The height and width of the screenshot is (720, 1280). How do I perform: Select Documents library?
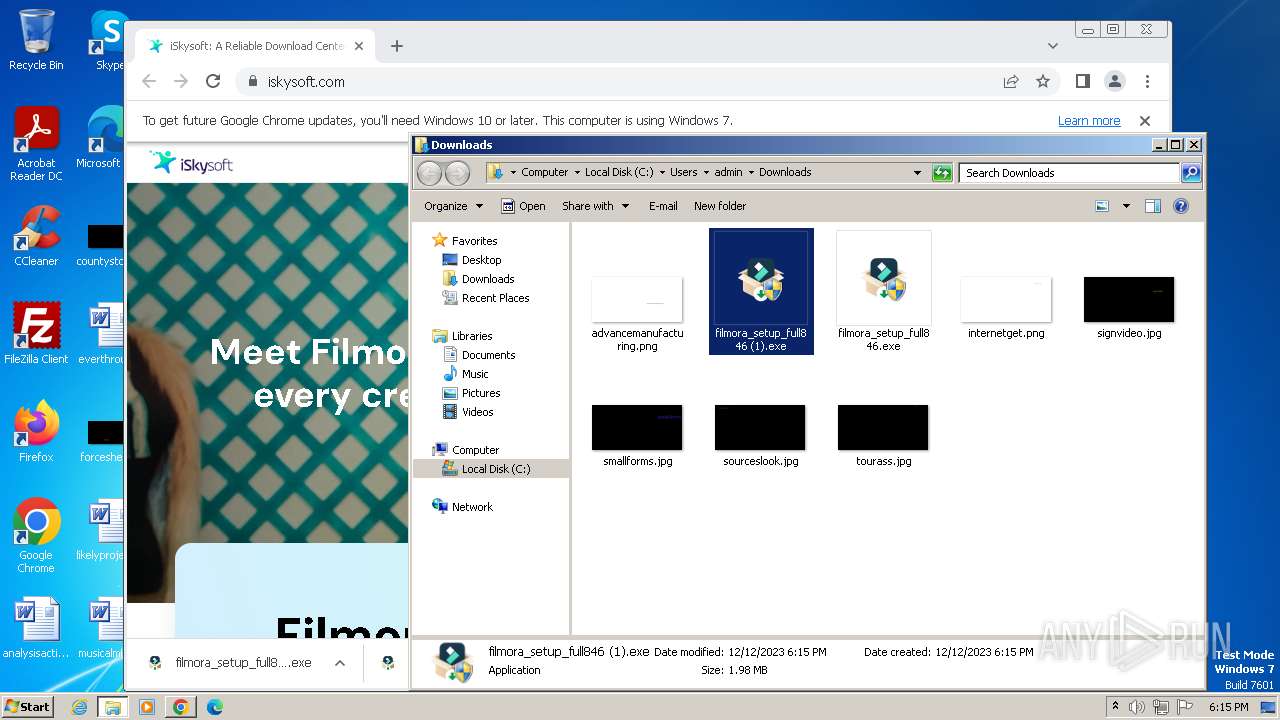coord(488,355)
